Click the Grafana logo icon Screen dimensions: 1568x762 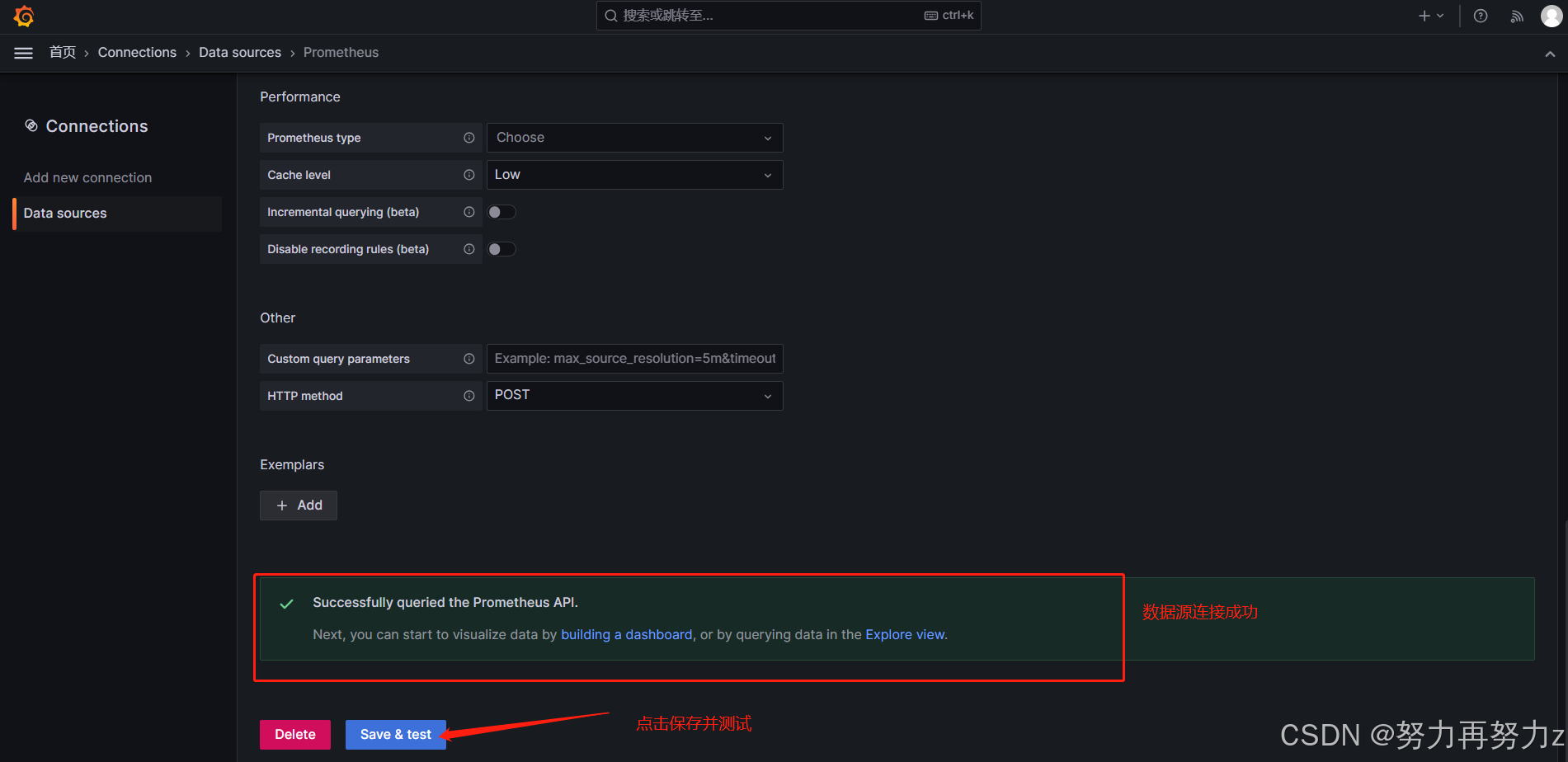[24, 16]
